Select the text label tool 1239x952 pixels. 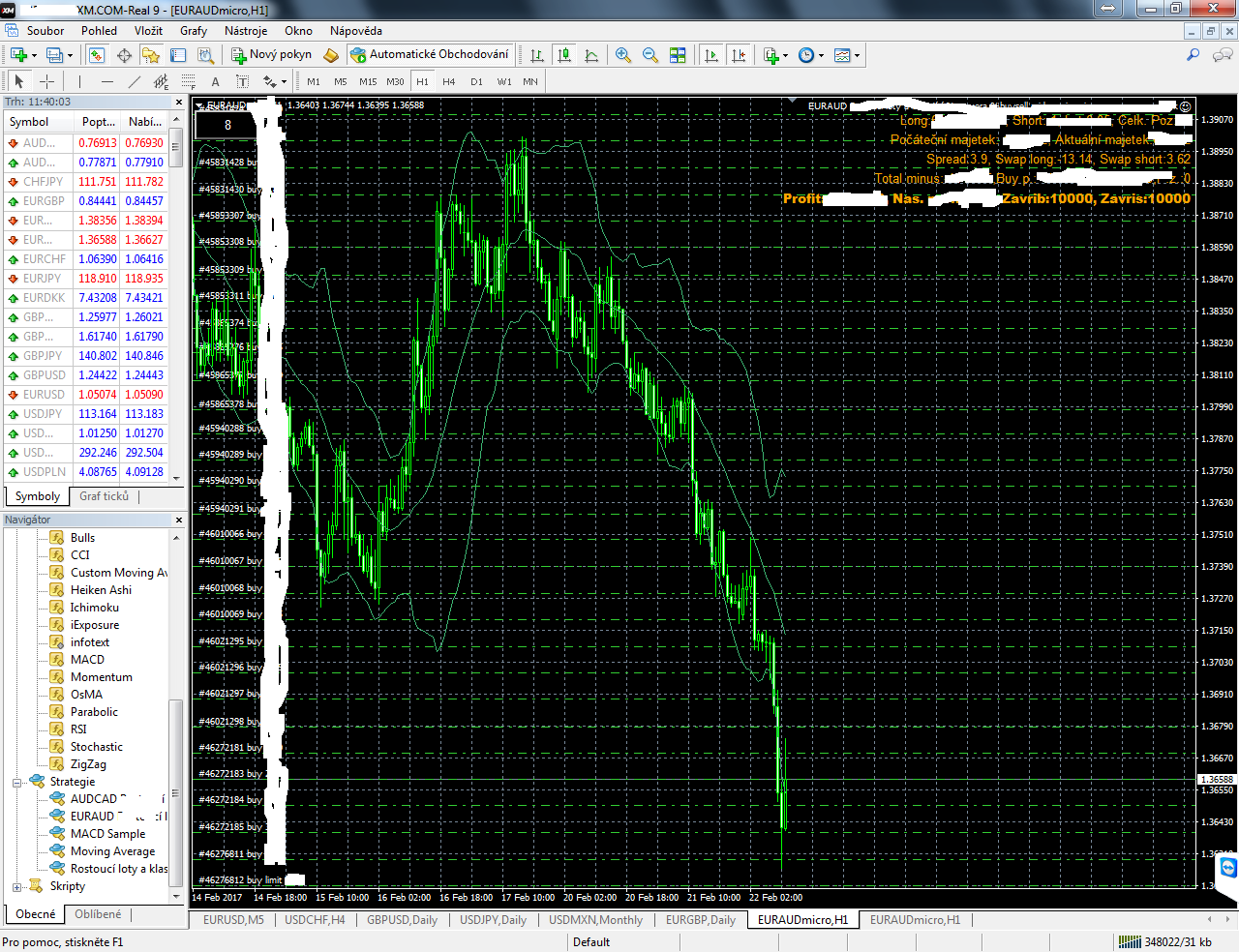242,81
